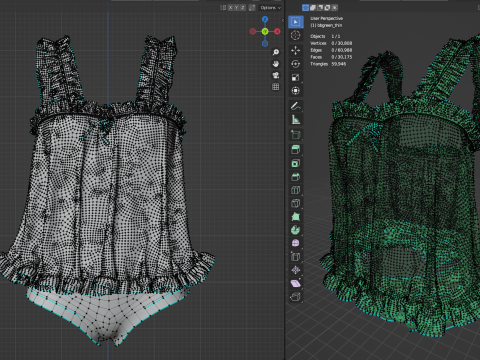Image resolution: width=480 pixels, height=360 pixels.
Task: Choose the Smooth vertices tool
Action: [x=295, y=243]
